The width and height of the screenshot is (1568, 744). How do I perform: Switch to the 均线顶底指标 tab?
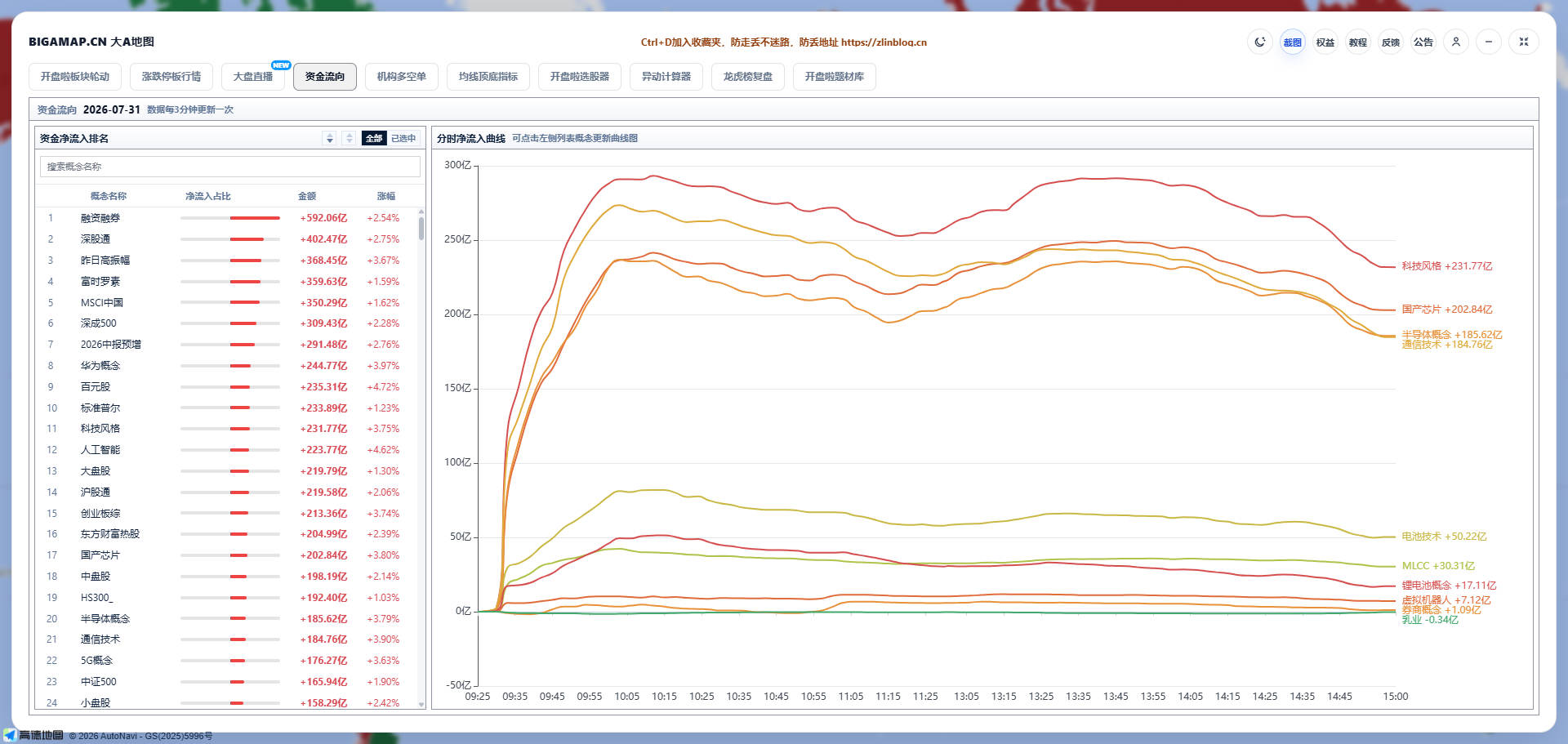click(488, 77)
